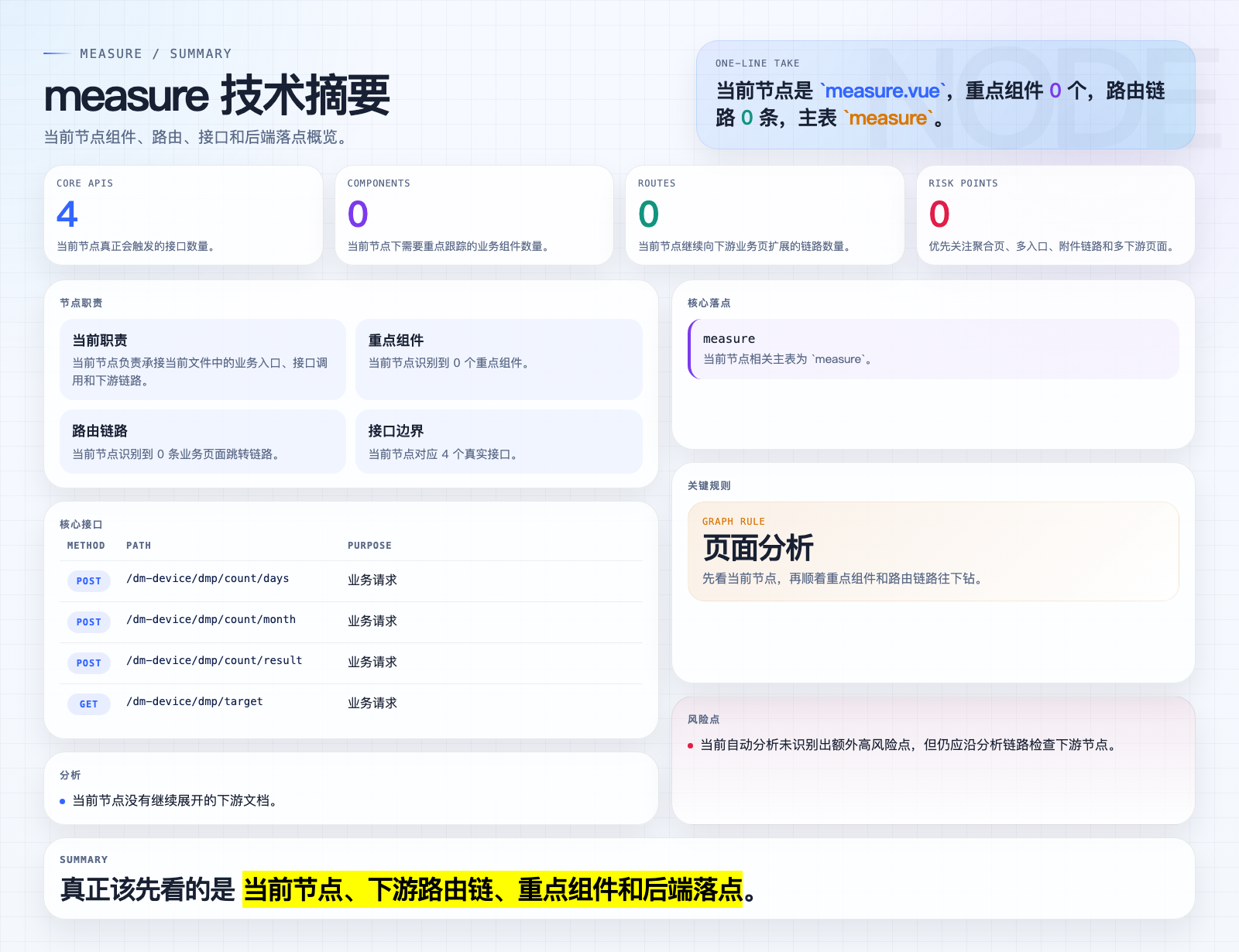
Task: Click the METHOD column header
Action: click(x=86, y=546)
